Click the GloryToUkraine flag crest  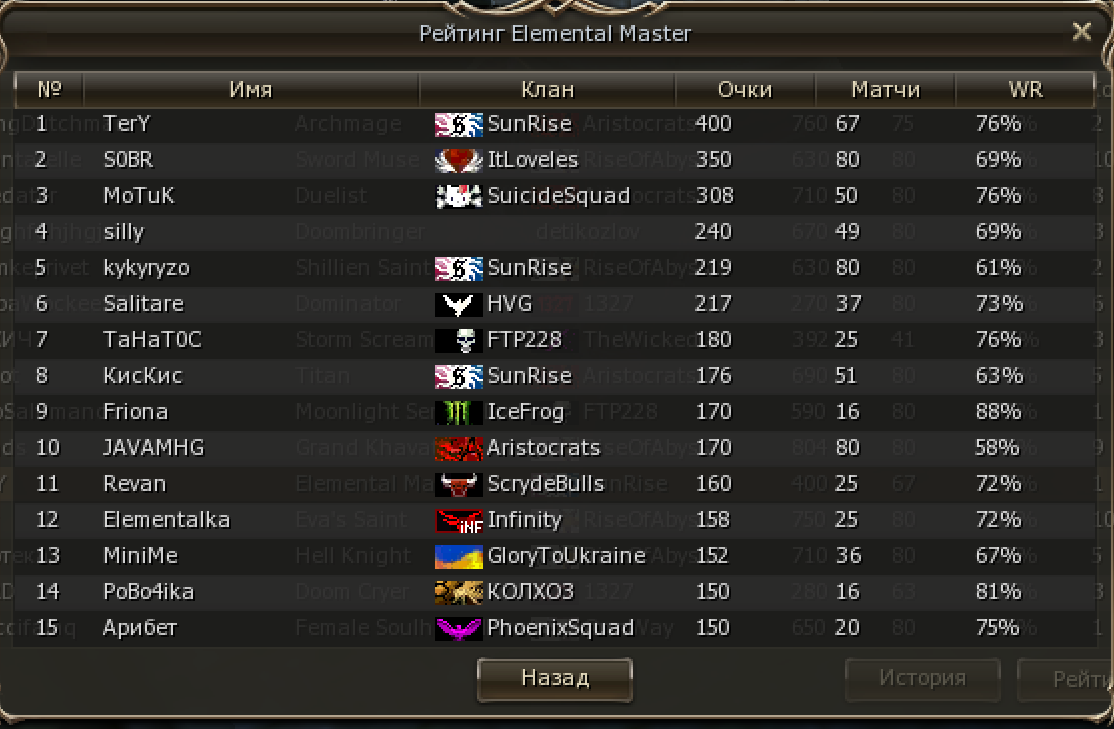pyautogui.click(x=458, y=557)
